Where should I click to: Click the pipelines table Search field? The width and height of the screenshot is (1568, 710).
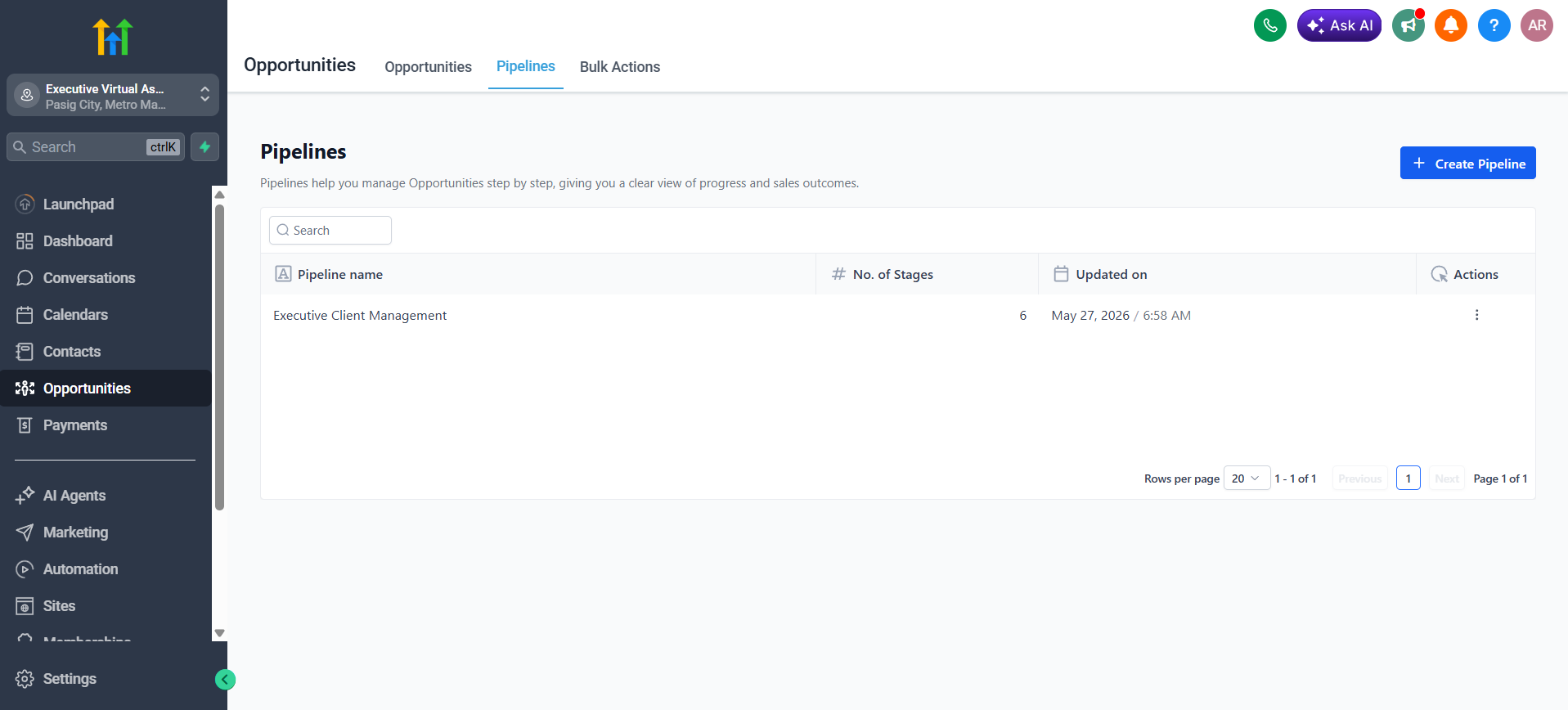point(330,230)
